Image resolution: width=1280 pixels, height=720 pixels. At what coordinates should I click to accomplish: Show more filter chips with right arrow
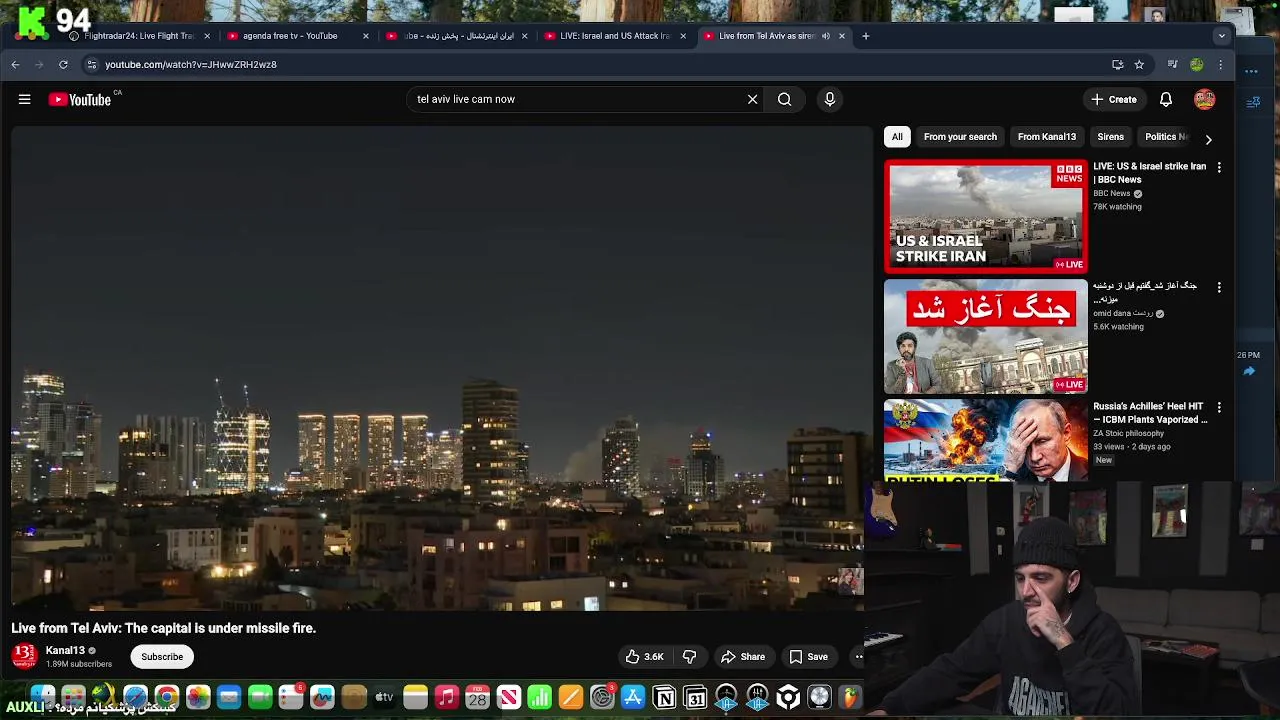pyautogui.click(x=1208, y=139)
